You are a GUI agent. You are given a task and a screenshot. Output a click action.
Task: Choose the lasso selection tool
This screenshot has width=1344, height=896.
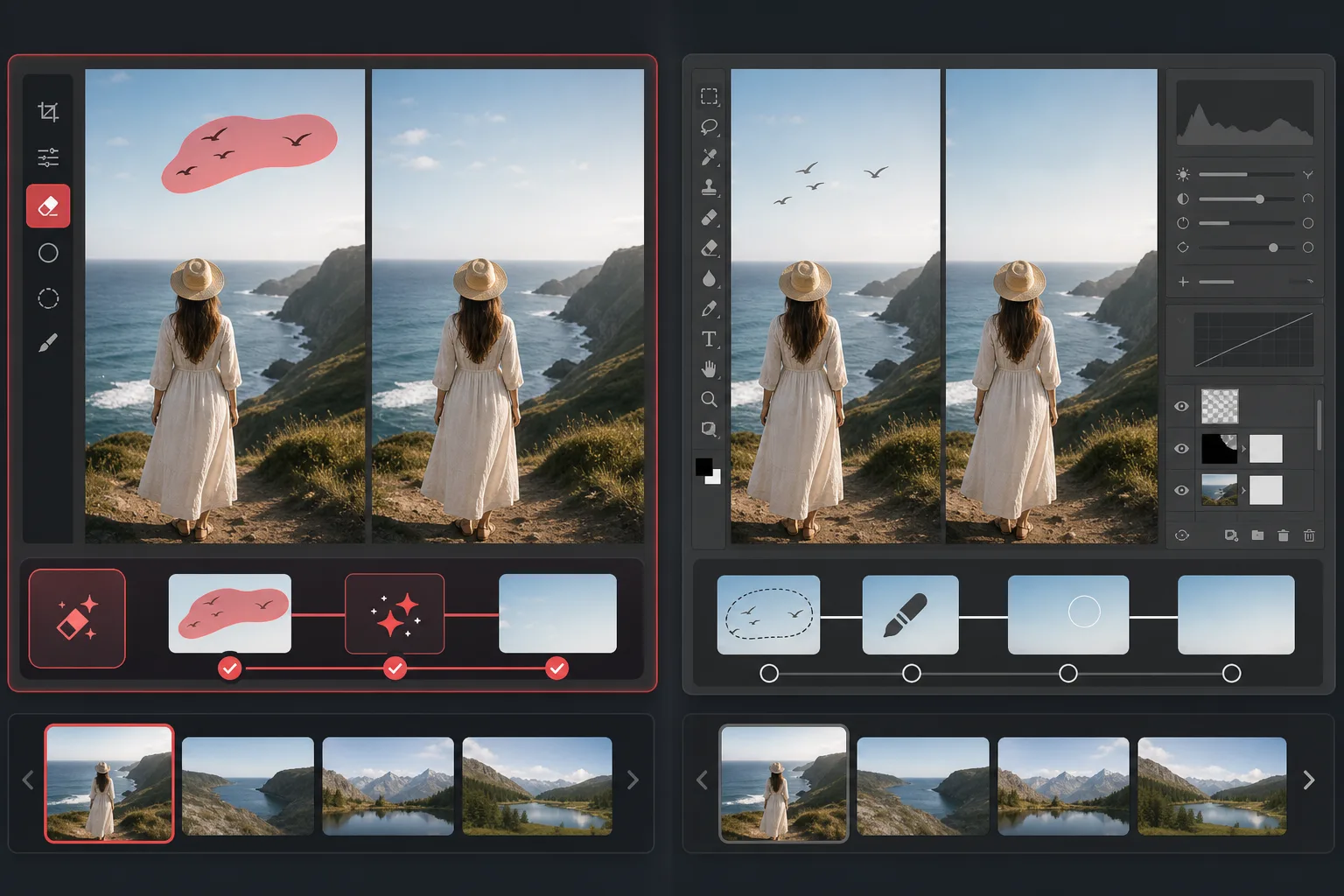coord(709,127)
